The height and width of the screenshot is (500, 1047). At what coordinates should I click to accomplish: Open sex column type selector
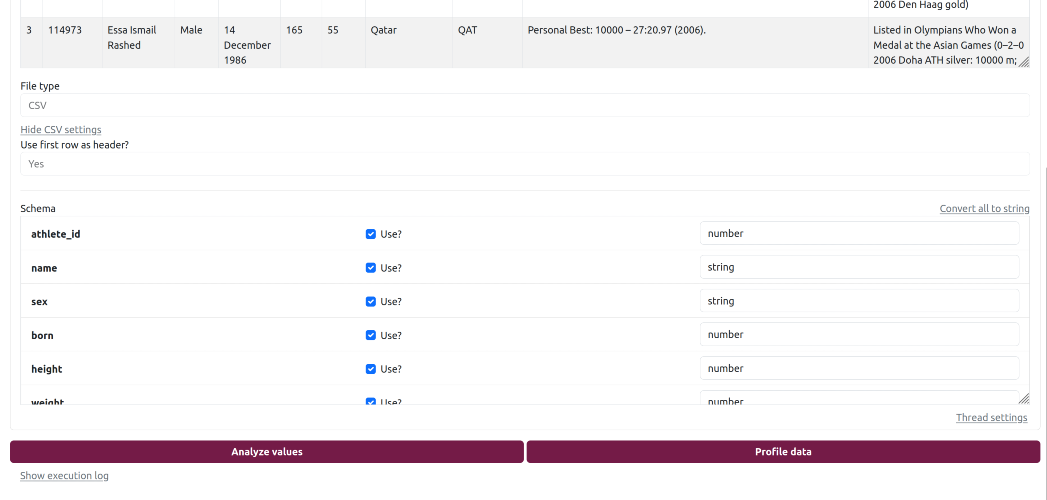pyautogui.click(x=859, y=301)
